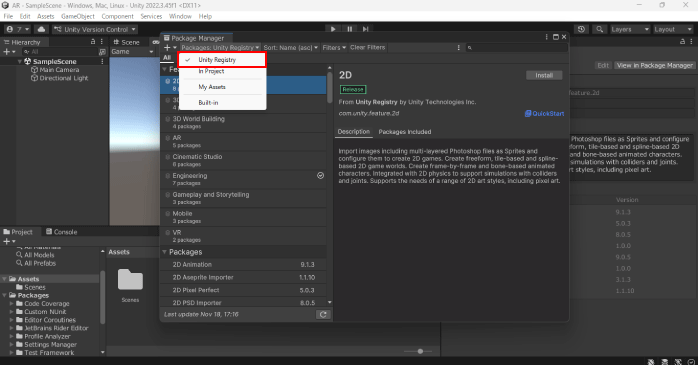
Task: Open the Hierarchy panel more options menu
Action: [102, 42]
